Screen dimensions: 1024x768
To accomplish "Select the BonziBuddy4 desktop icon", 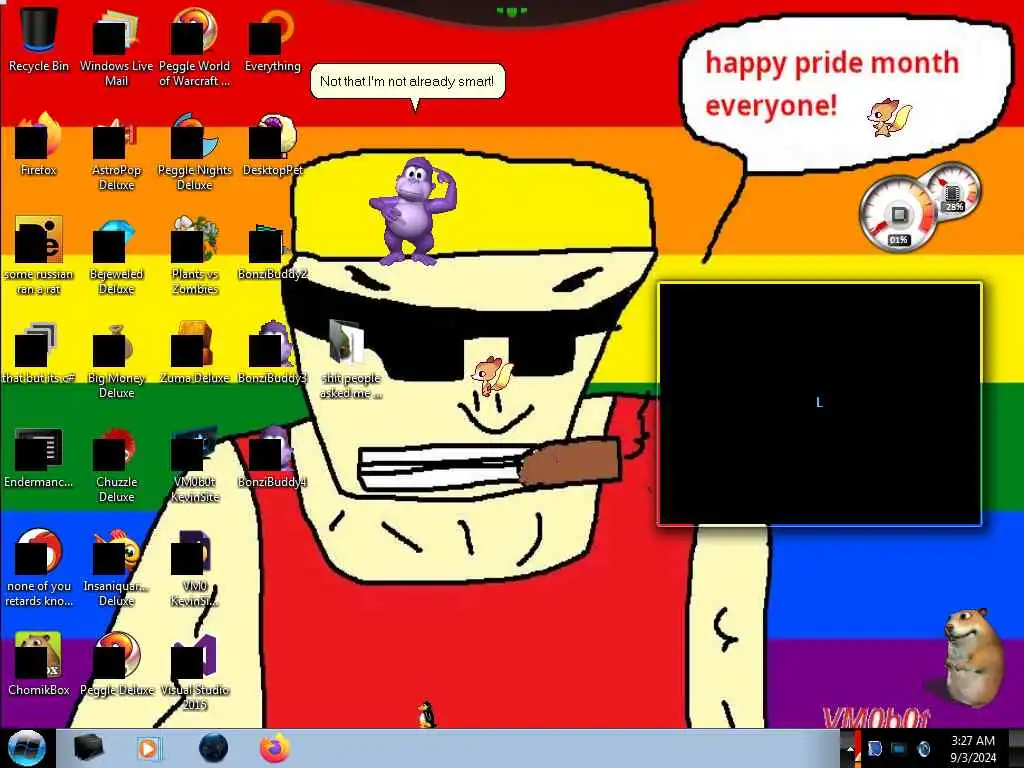I will point(272,457).
